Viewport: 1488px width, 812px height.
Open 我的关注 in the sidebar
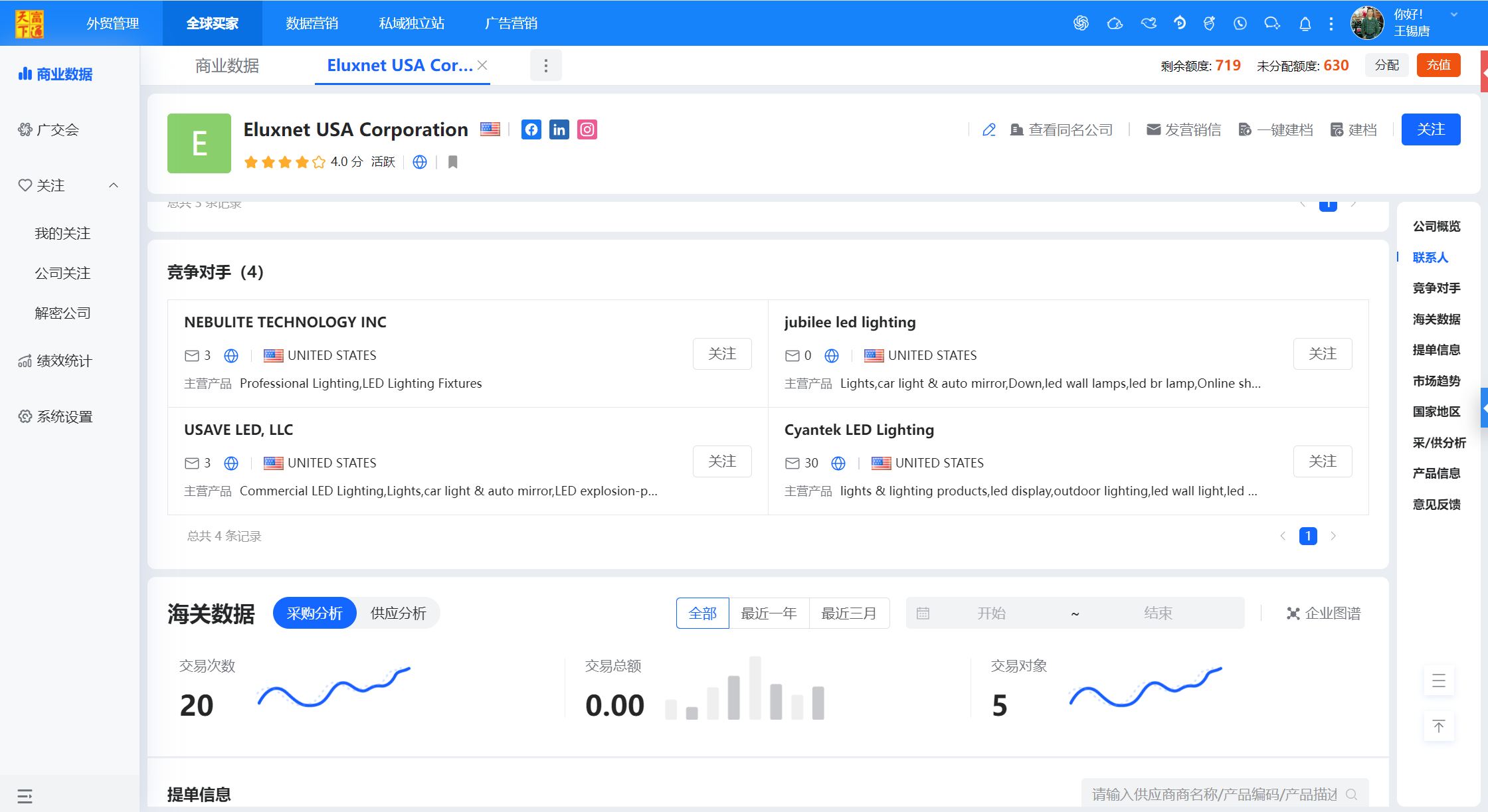click(62, 234)
